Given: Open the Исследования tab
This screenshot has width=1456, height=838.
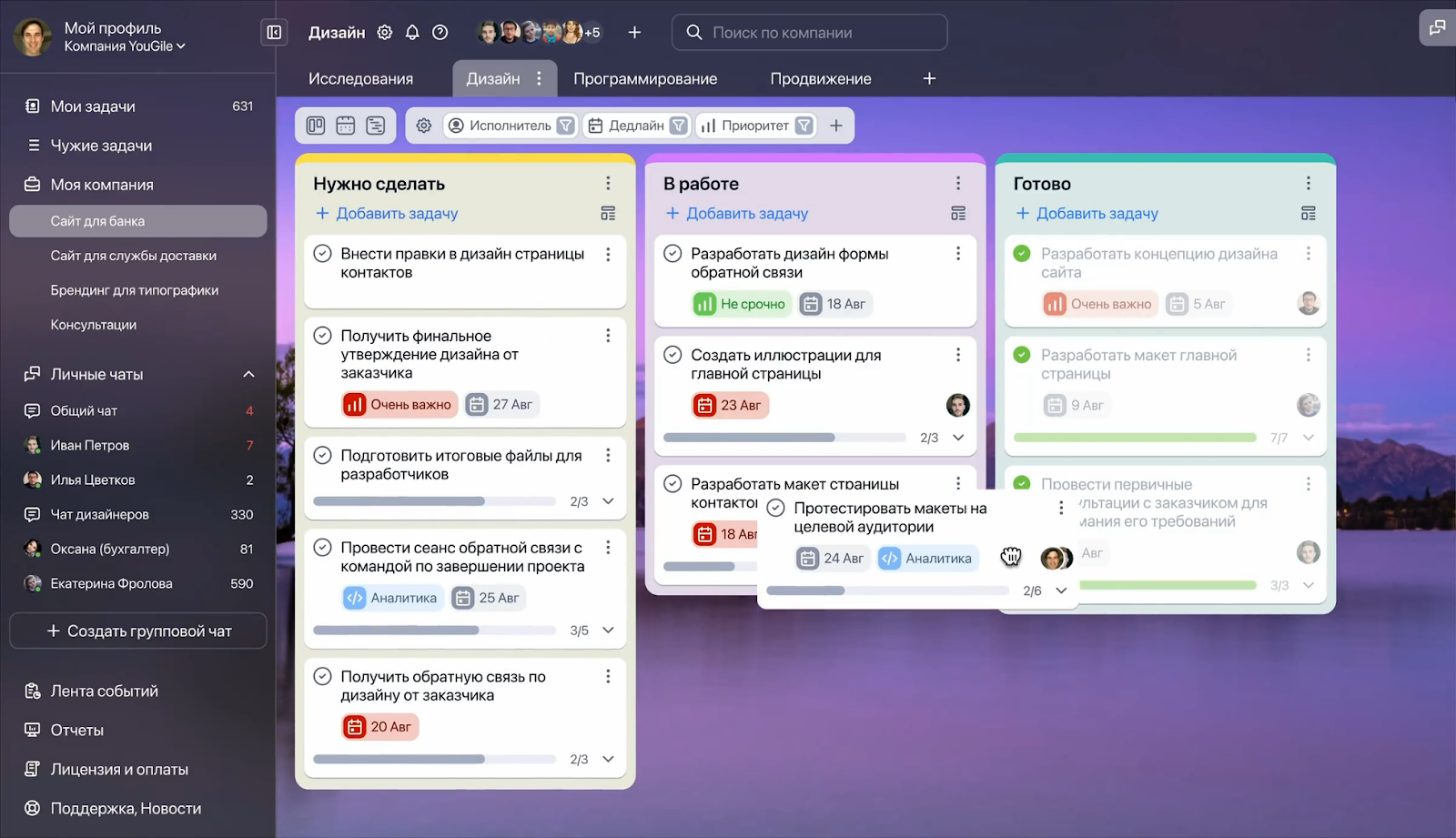Looking at the screenshot, I should pyautogui.click(x=360, y=79).
